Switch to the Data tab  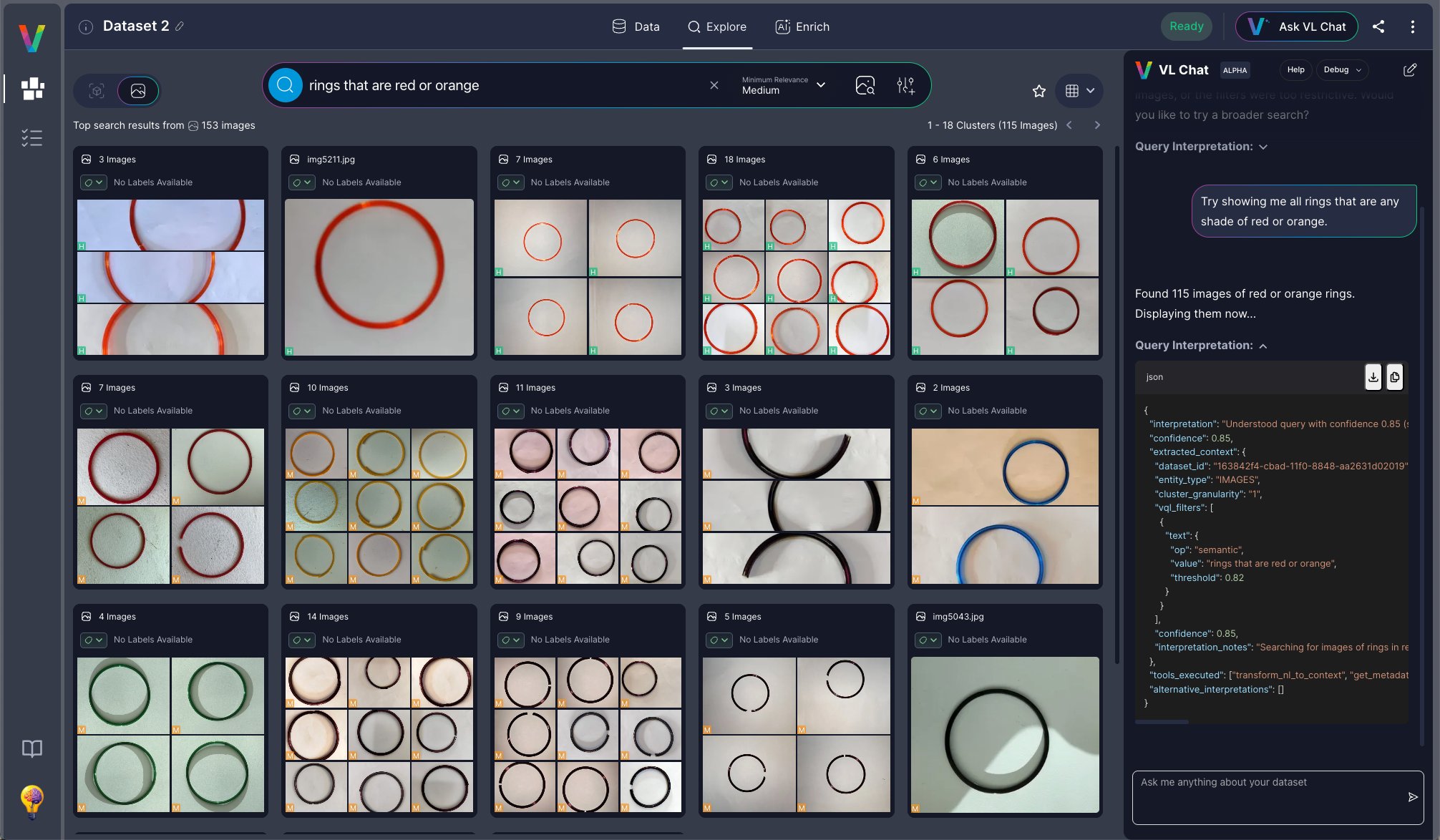coord(636,26)
